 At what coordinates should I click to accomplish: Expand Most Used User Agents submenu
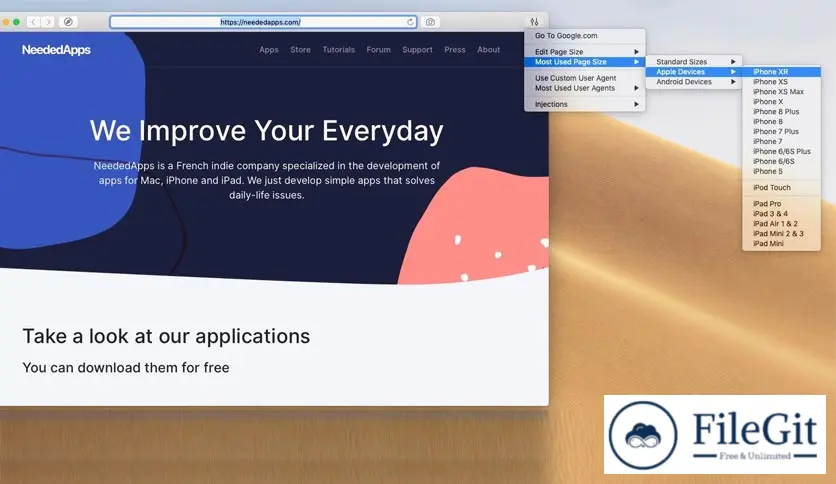(x=585, y=88)
